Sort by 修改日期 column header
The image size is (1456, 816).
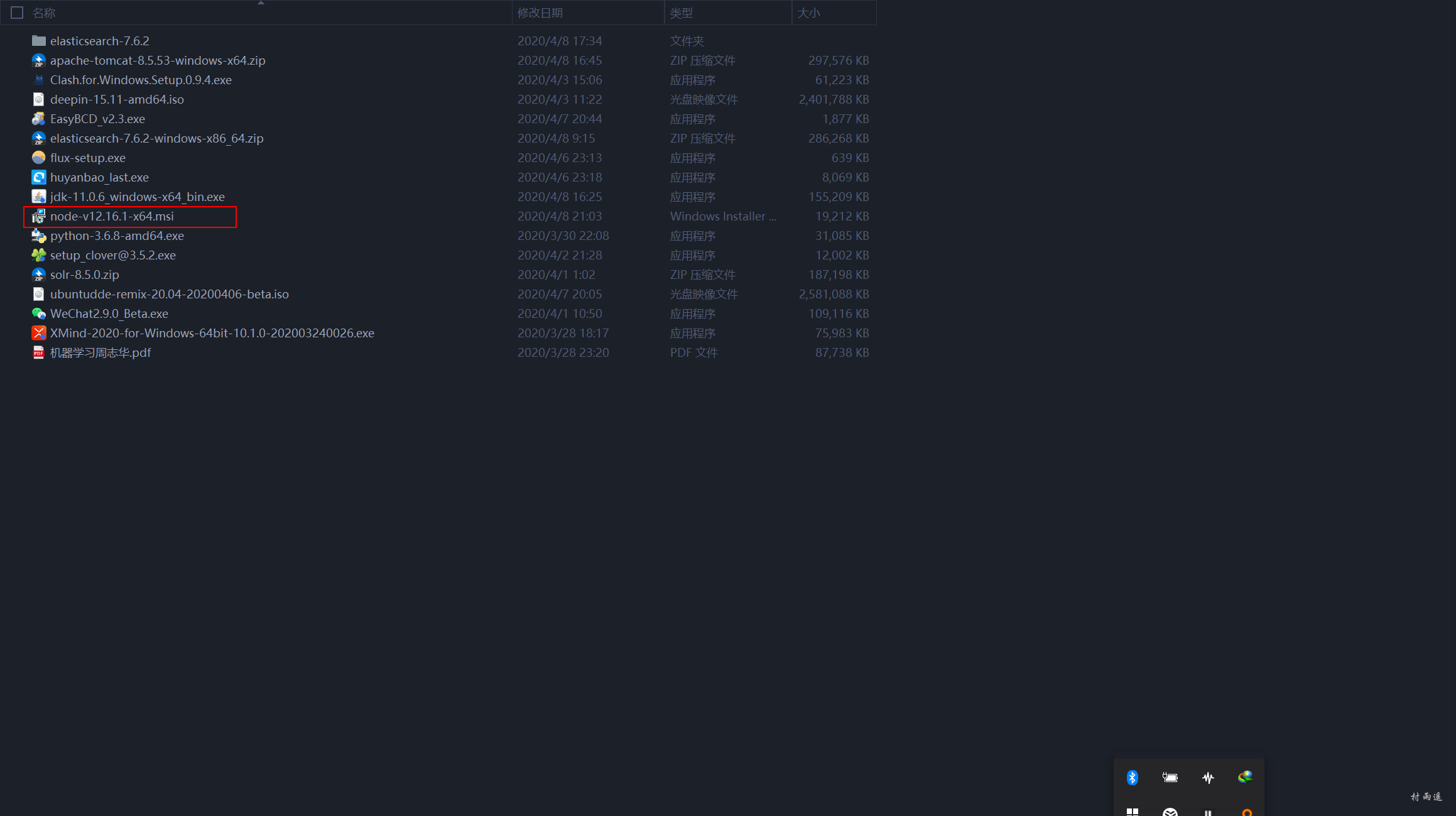[x=540, y=13]
